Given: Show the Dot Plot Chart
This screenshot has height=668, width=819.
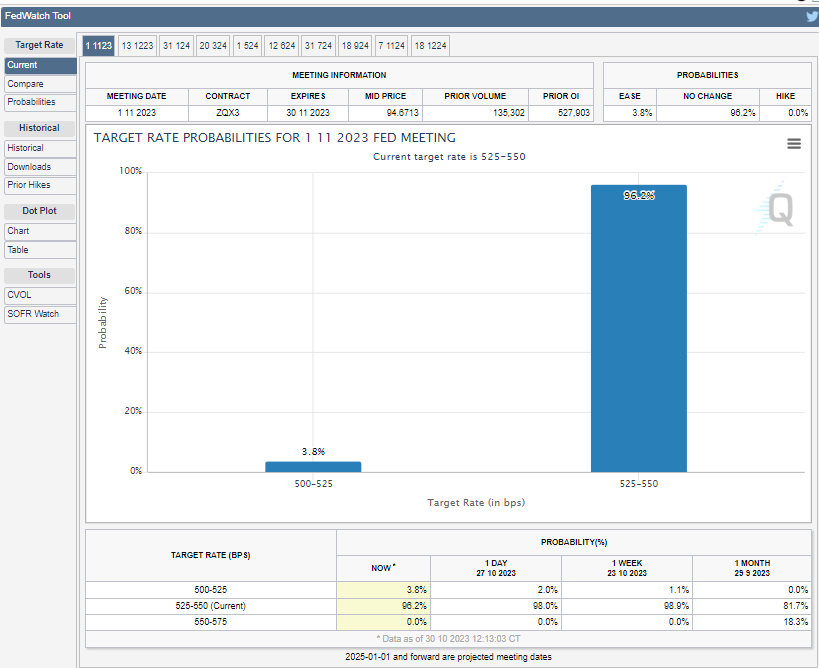Looking at the screenshot, I should (x=40, y=231).
